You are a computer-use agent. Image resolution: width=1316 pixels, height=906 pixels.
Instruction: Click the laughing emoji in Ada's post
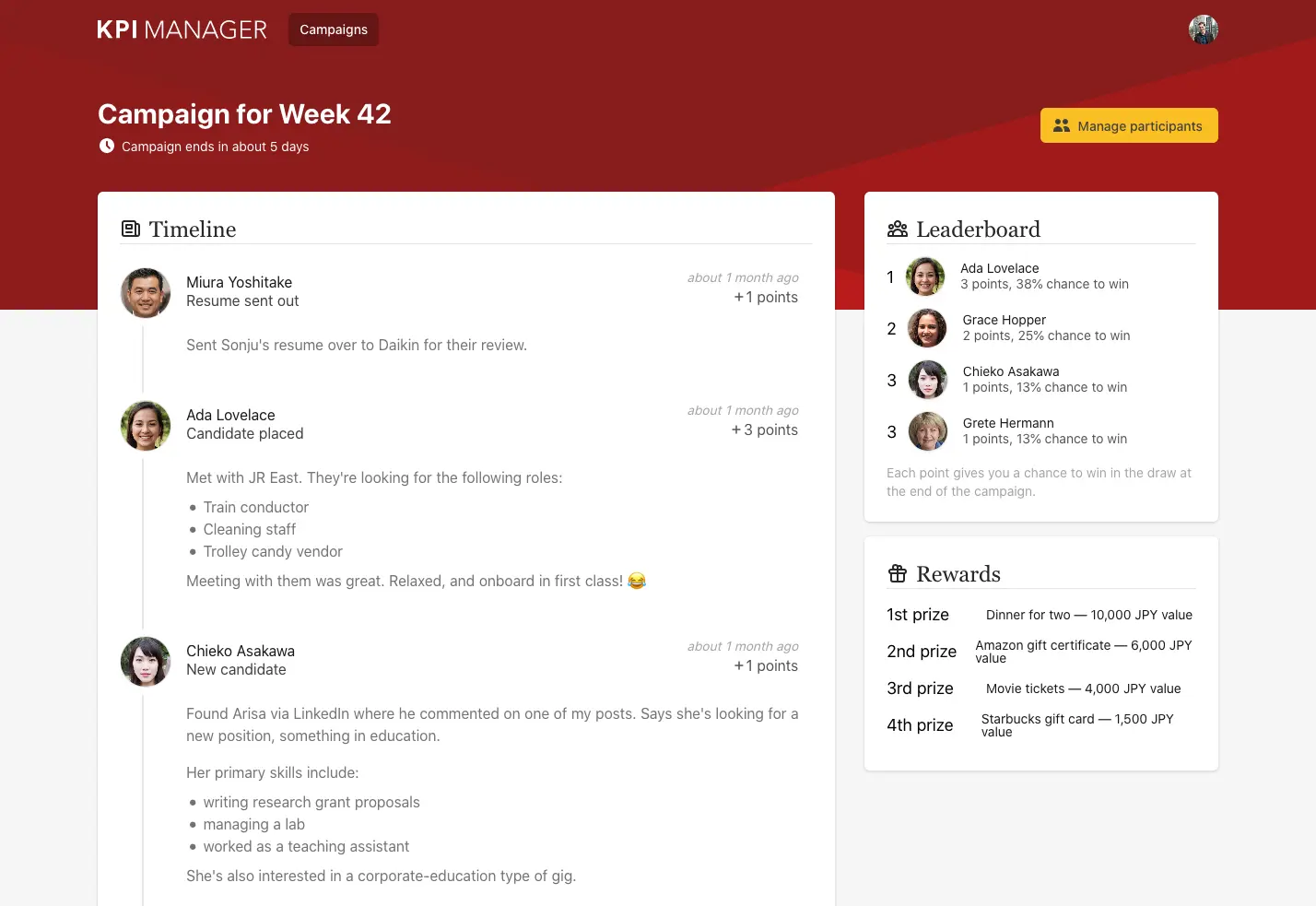coord(637,581)
